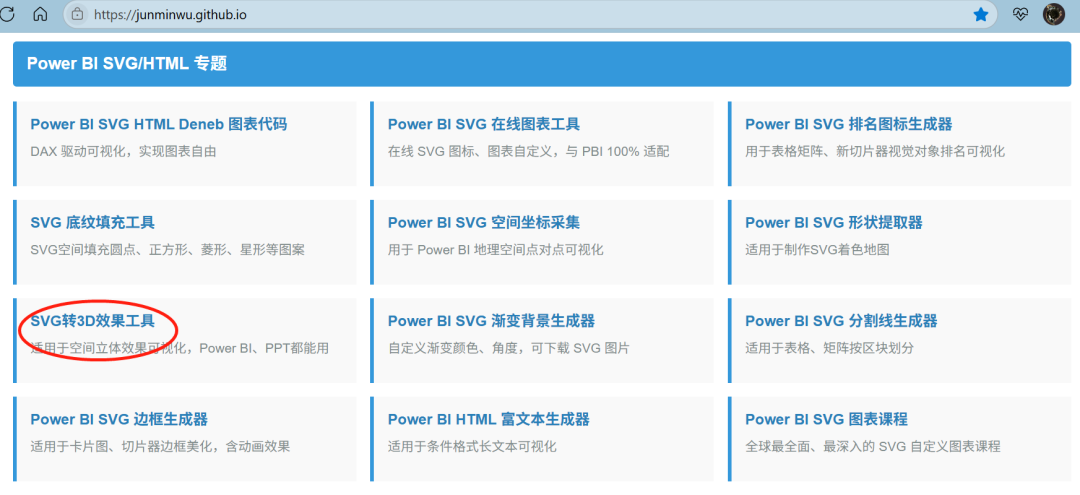Open Power BI SVG 分割线生成器 link
Image resolution: width=1080 pixels, height=495 pixels.
point(841,322)
